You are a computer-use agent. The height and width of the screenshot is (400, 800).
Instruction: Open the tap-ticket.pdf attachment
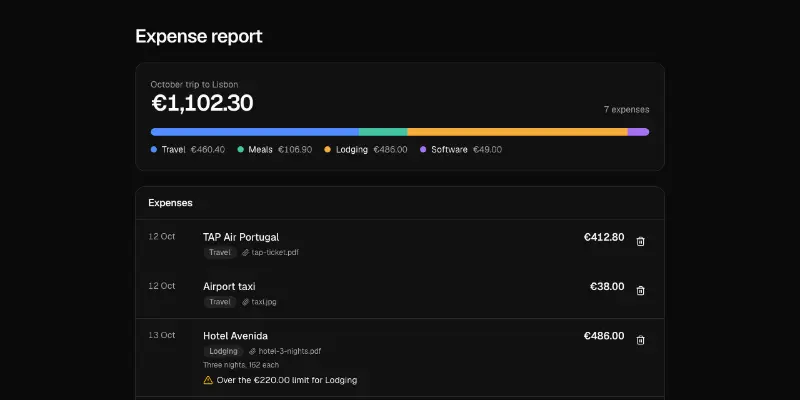[270, 253]
